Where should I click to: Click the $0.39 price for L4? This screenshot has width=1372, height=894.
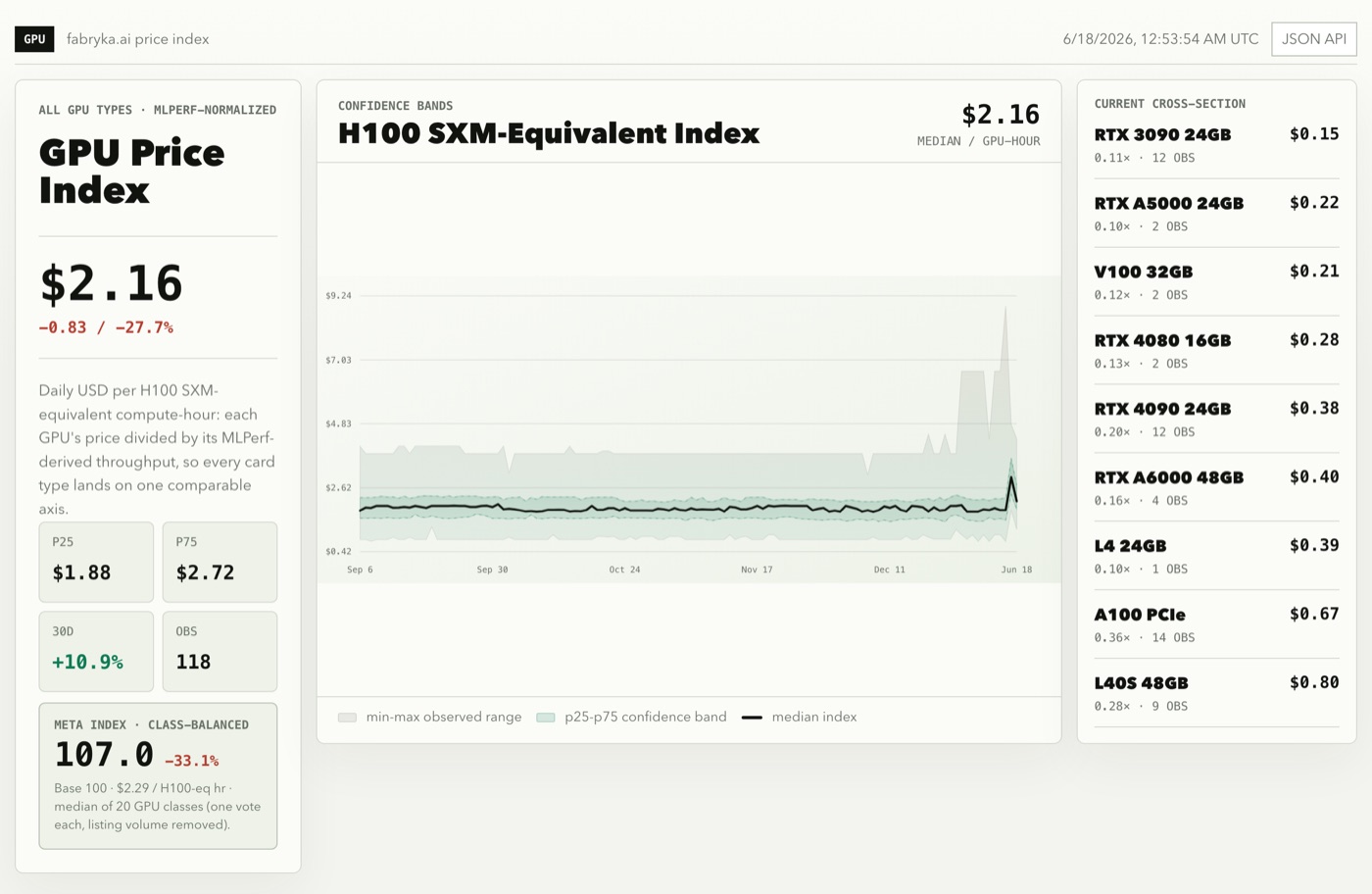(1314, 546)
